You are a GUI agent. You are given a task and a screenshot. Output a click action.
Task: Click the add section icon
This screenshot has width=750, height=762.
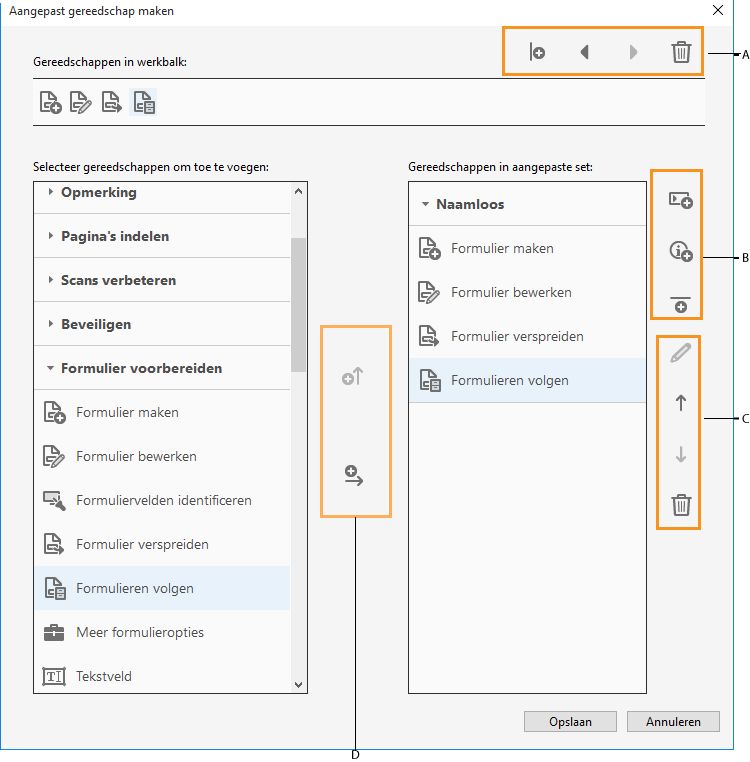[680, 200]
